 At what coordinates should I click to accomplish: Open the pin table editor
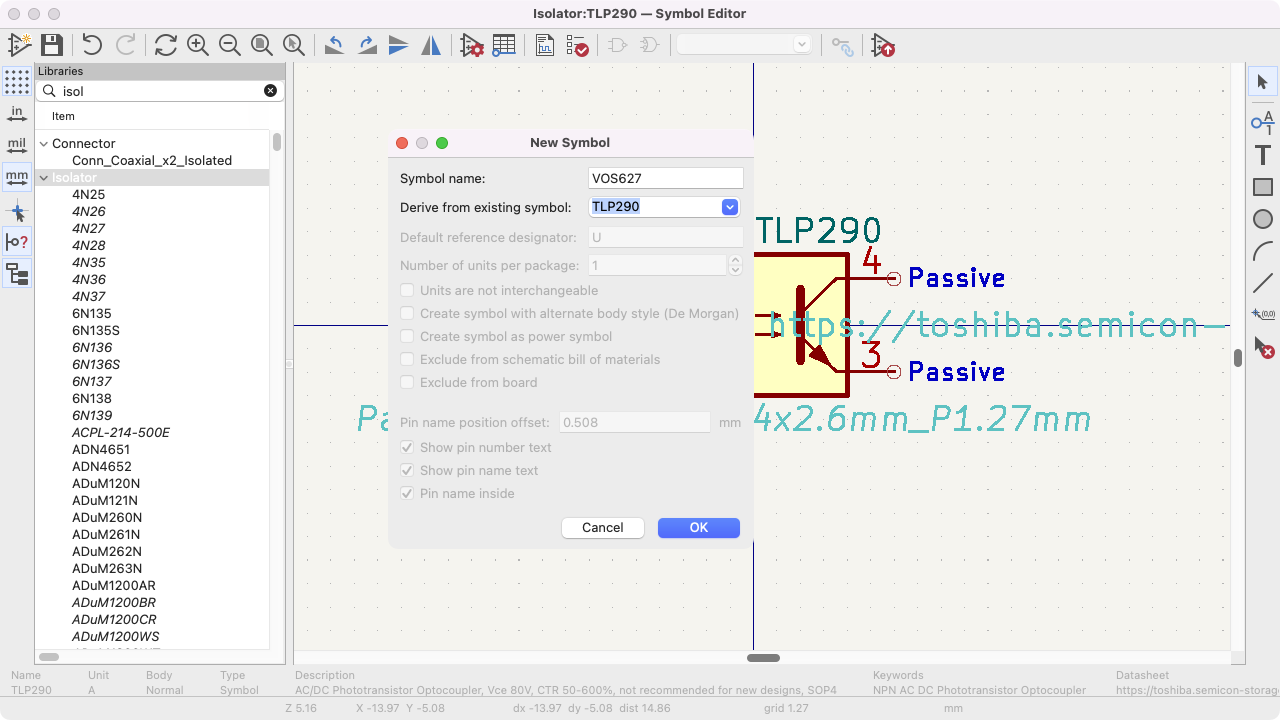pyautogui.click(x=504, y=45)
